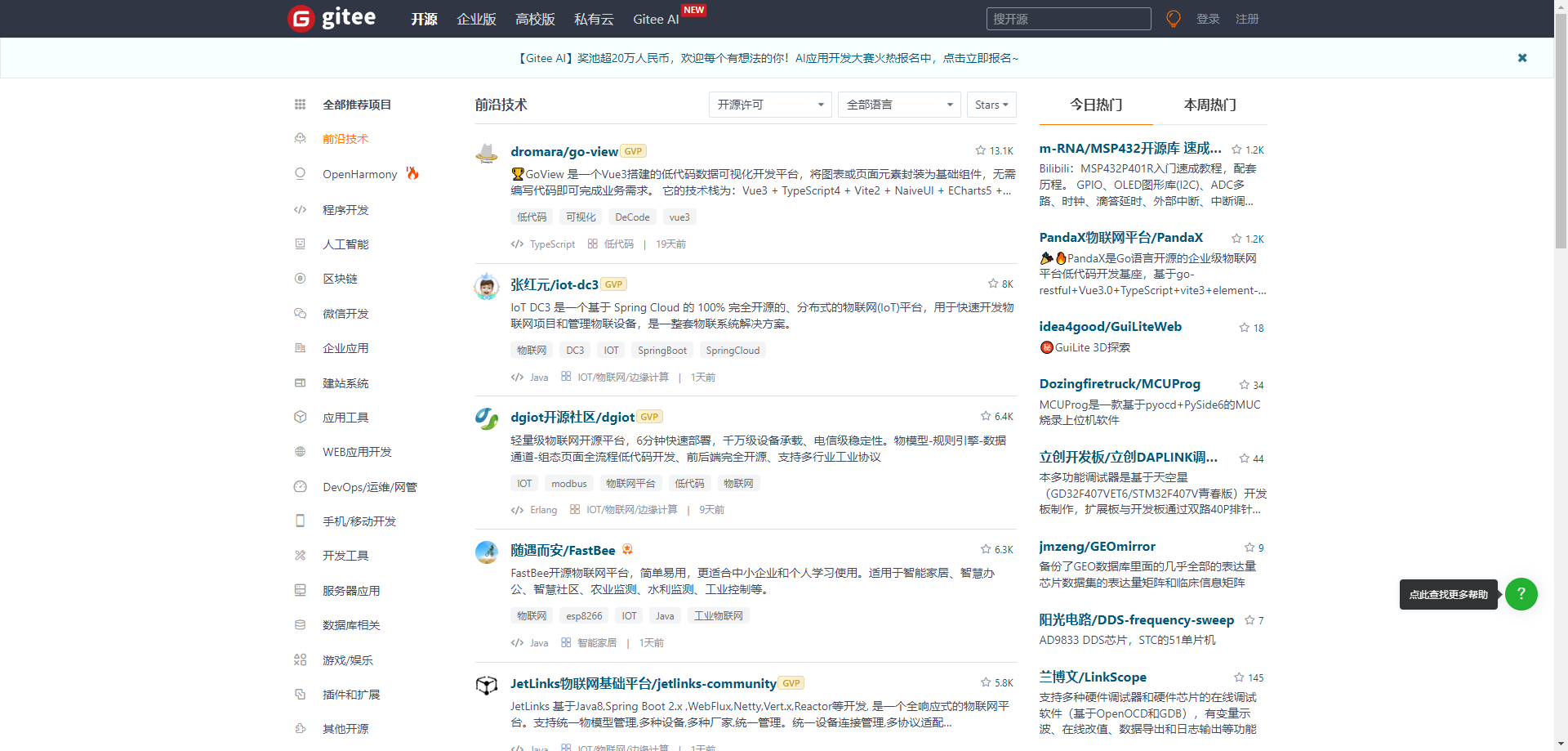Open Gitee AI in top navigation
This screenshot has width=1568, height=751.
656,19
